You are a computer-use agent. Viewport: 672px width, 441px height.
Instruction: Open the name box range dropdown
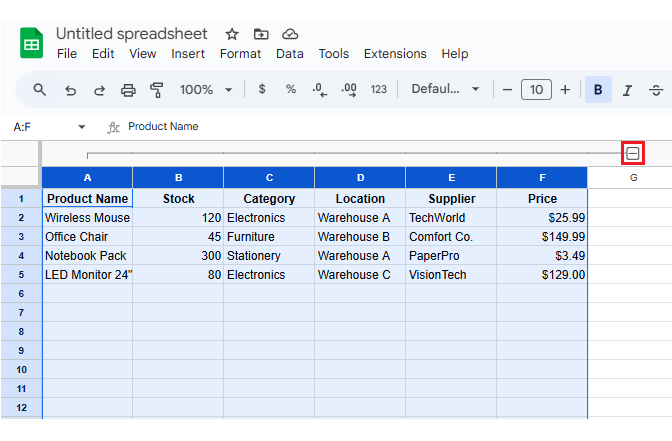[82, 127]
